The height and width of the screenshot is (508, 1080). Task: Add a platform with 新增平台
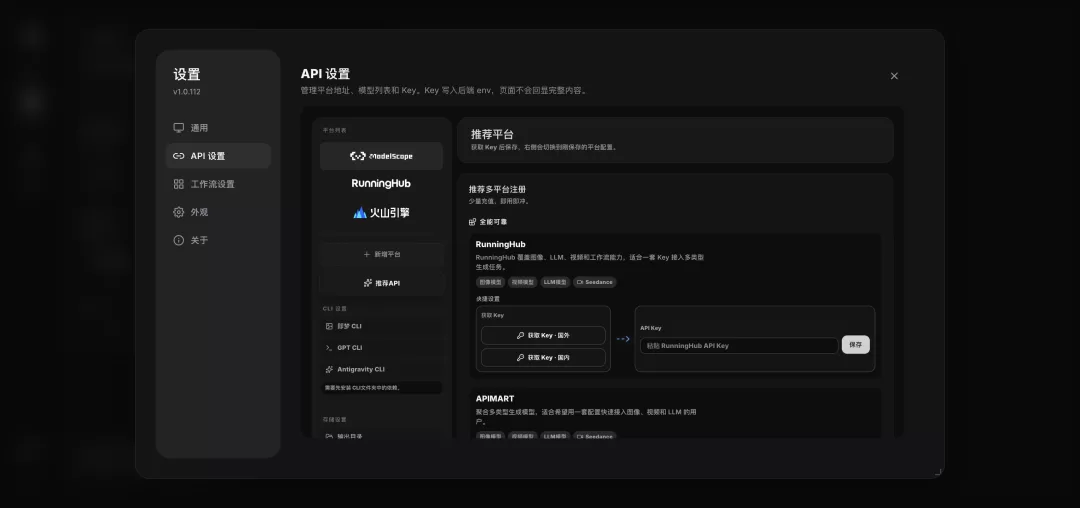pos(381,255)
